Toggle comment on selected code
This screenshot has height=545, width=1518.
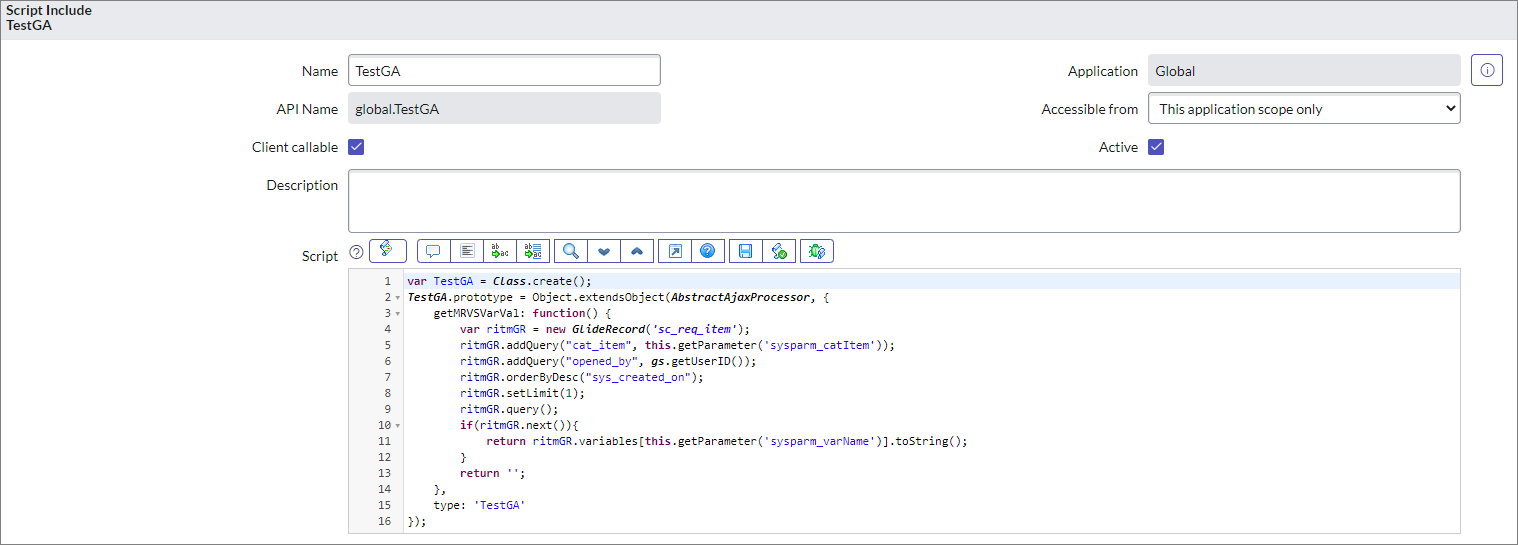pos(434,251)
